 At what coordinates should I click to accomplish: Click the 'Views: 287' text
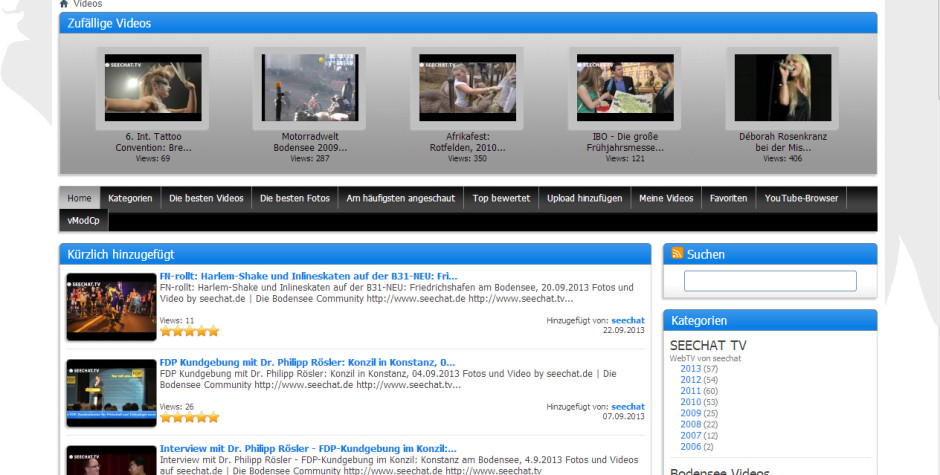[x=310, y=158]
